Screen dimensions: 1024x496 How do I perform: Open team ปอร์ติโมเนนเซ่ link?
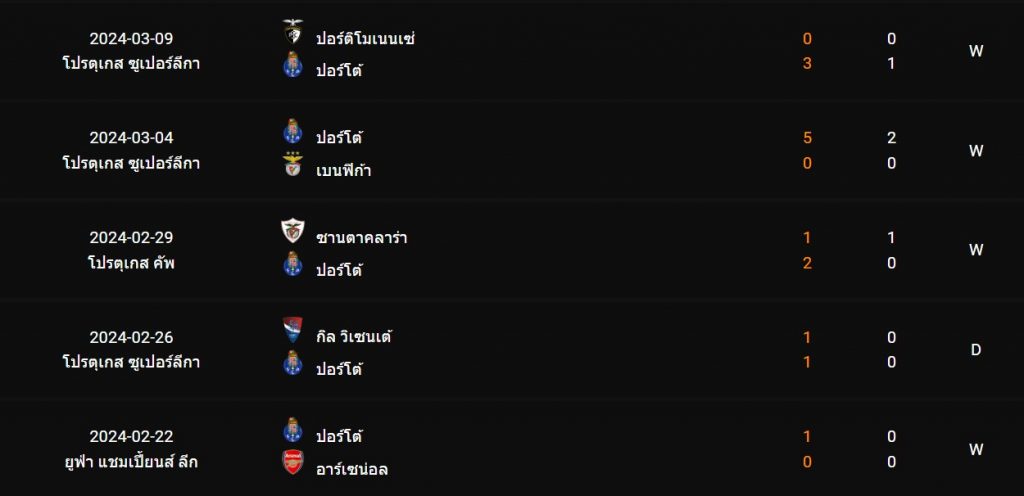[x=366, y=39]
